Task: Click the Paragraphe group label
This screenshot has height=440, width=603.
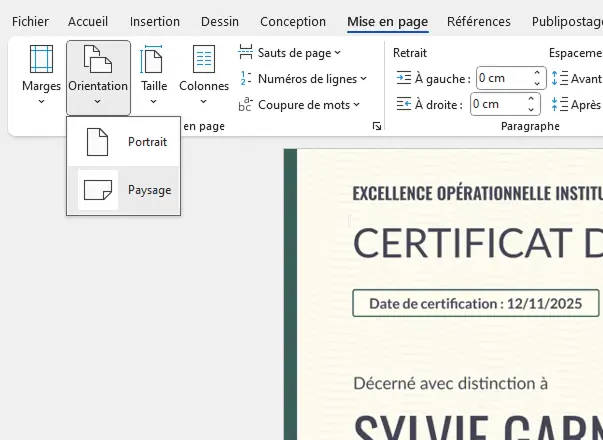Action: [x=530, y=126]
